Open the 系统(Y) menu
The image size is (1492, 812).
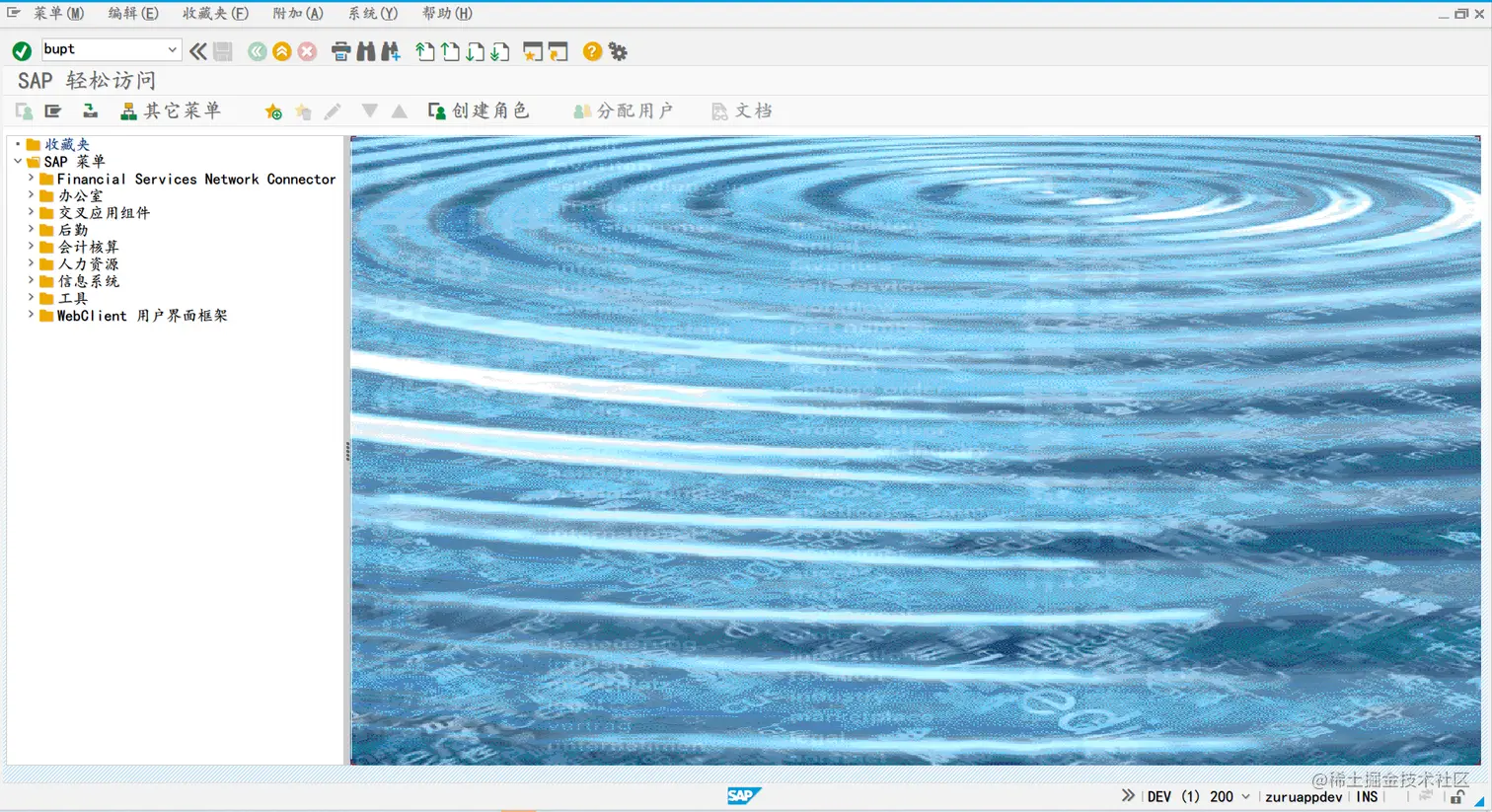pyautogui.click(x=373, y=13)
